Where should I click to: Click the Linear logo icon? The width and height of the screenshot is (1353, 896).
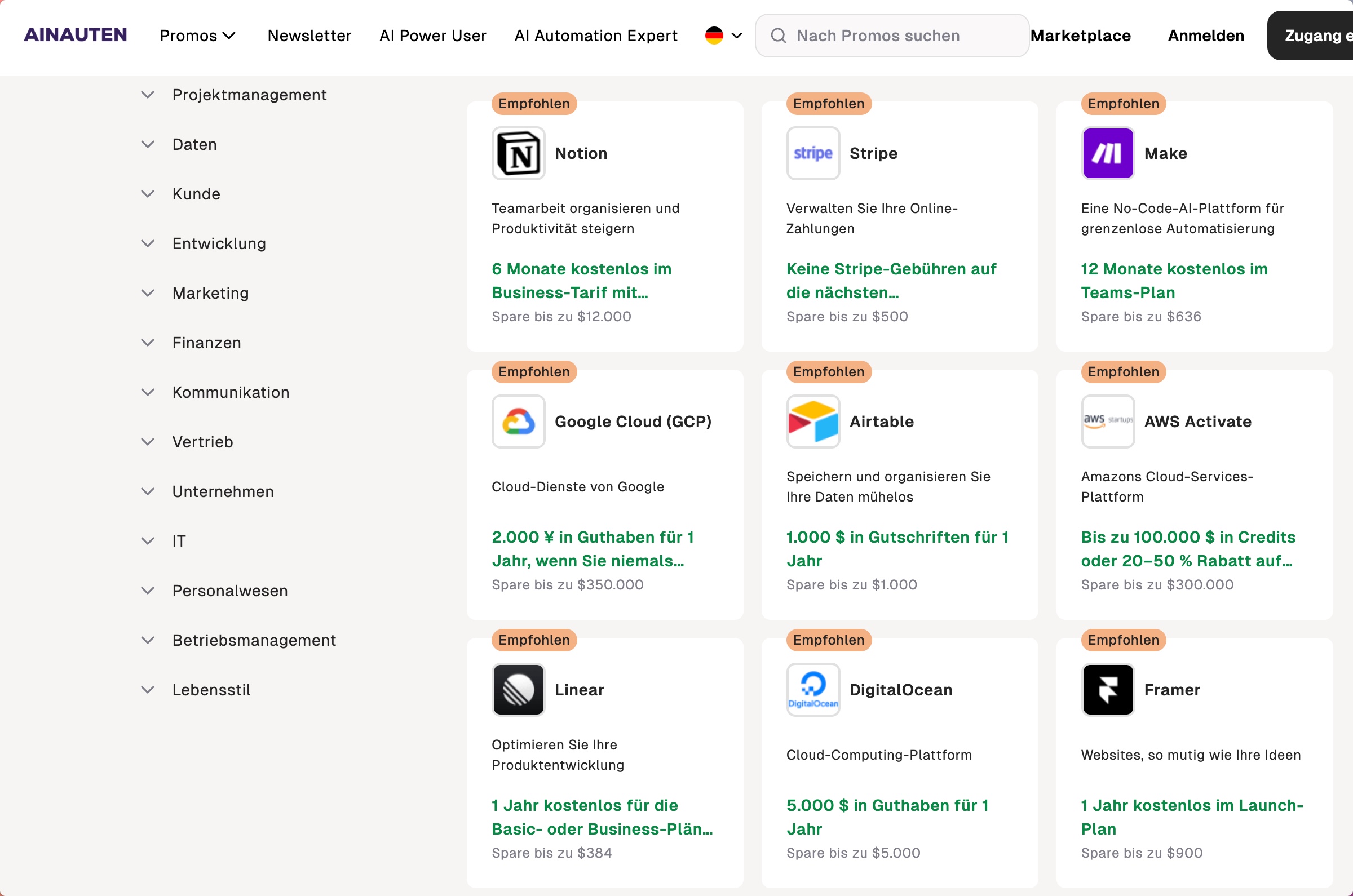tap(519, 690)
